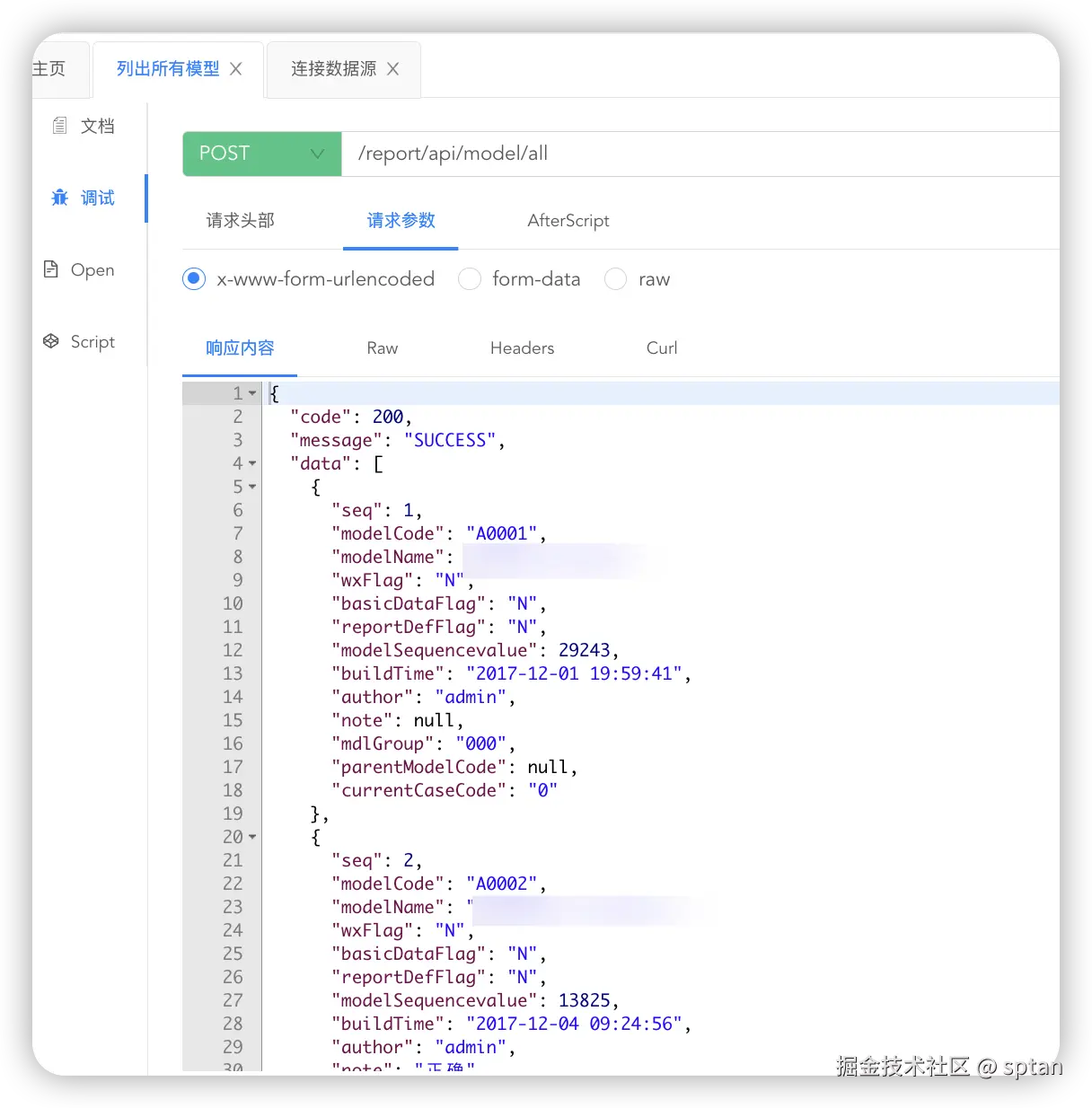Click the "A0001" modelCode value
The width and height of the screenshot is (1092, 1108).
coord(501,533)
